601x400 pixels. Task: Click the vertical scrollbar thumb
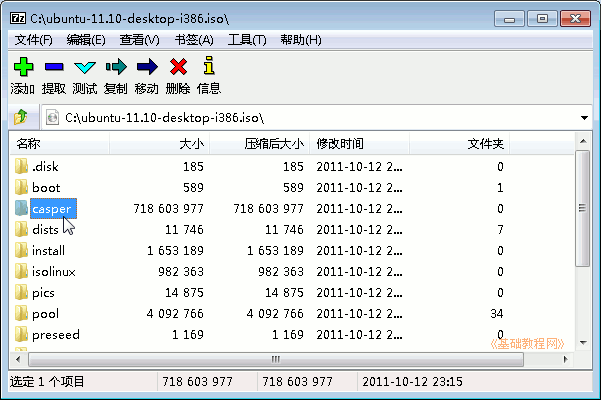pos(583,208)
